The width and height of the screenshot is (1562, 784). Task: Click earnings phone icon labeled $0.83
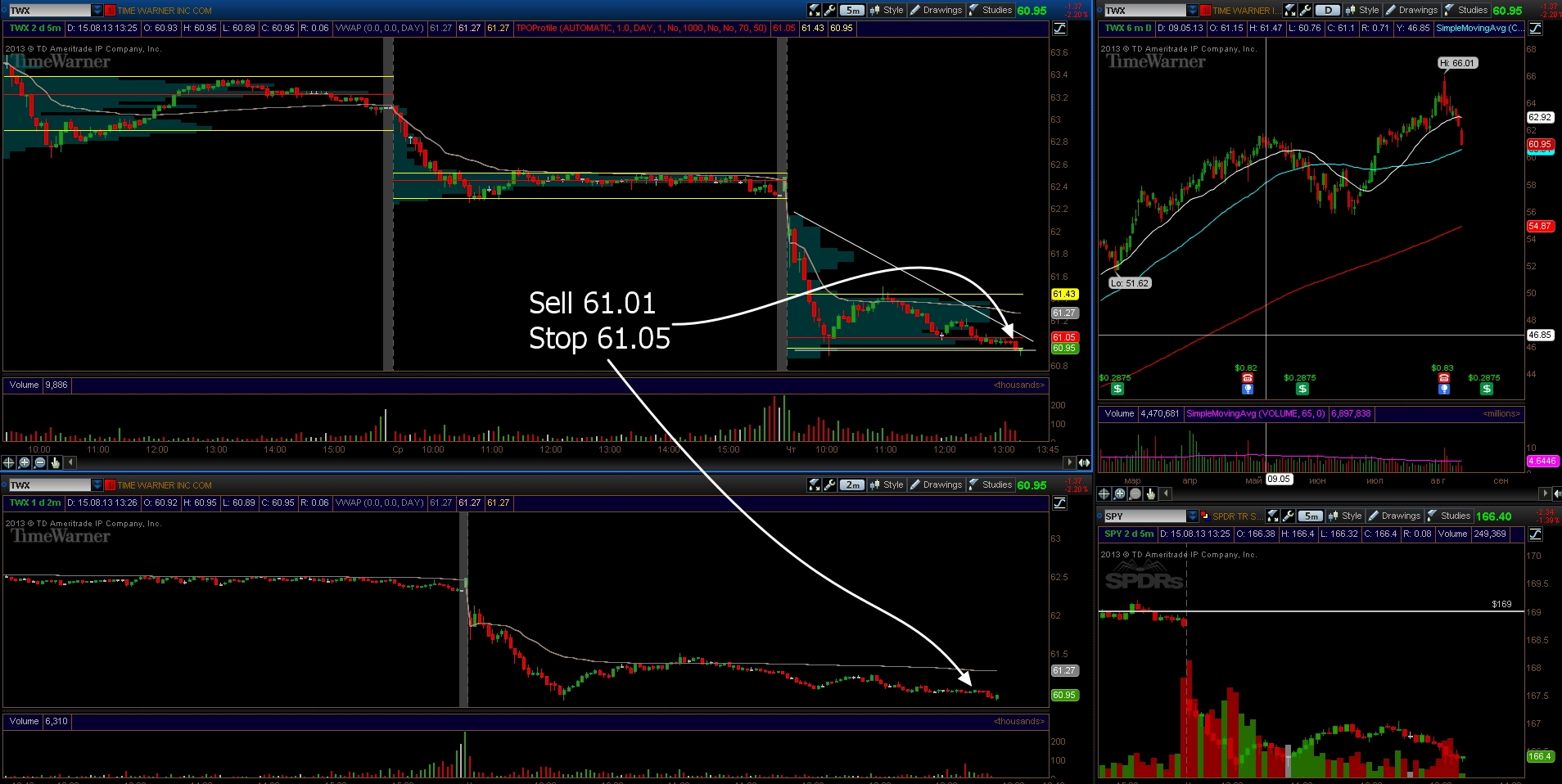(x=1444, y=378)
